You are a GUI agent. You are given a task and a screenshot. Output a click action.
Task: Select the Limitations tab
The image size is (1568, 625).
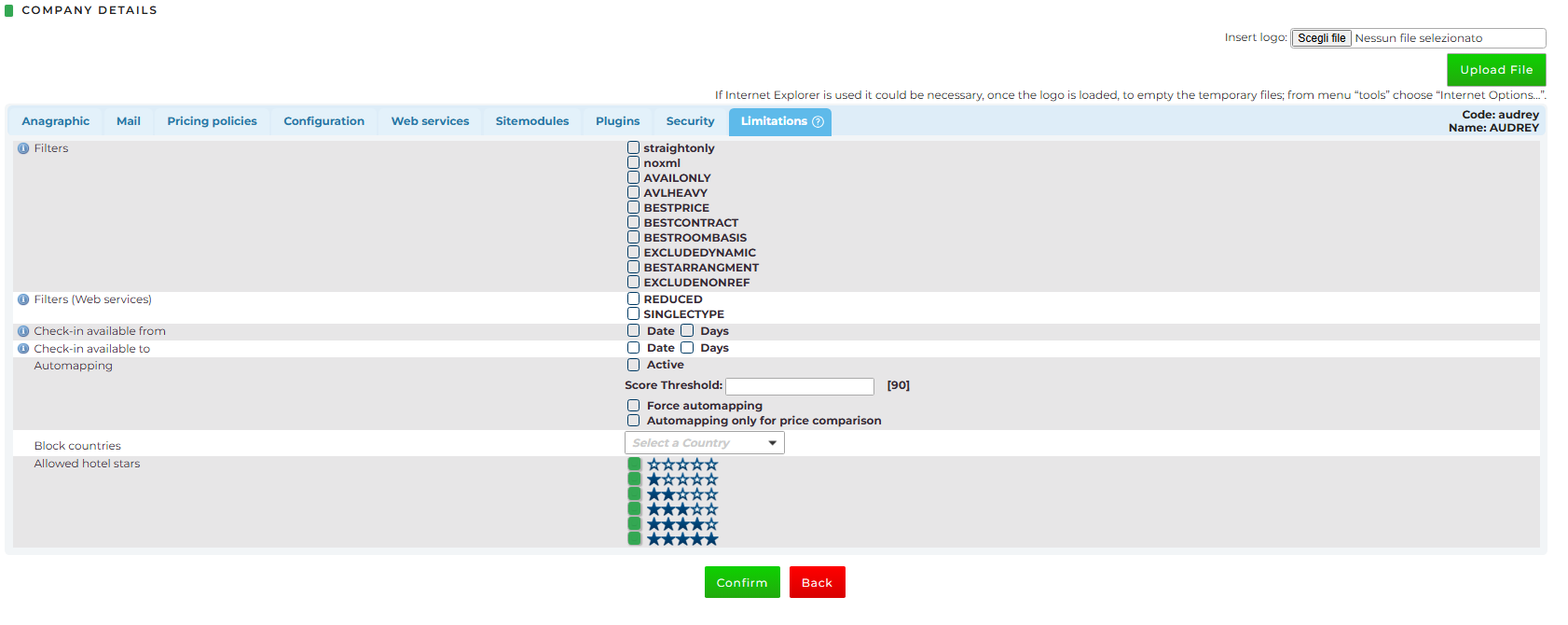tap(780, 121)
